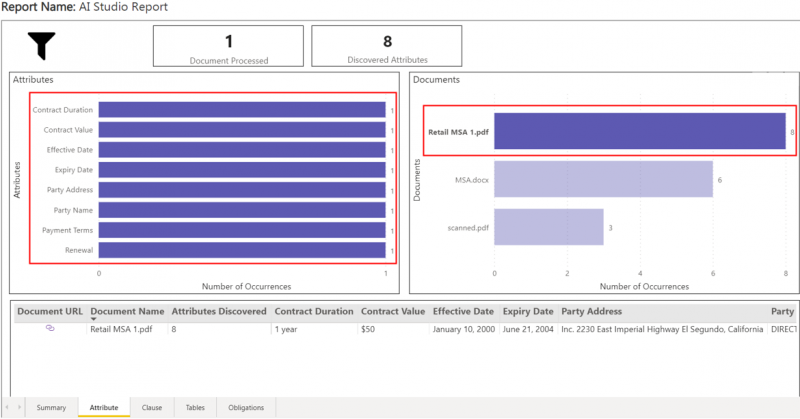Screen dimensions: 800x419
Task: Select the Retail MSA 1.pdf bar
Action: [x=639, y=131]
